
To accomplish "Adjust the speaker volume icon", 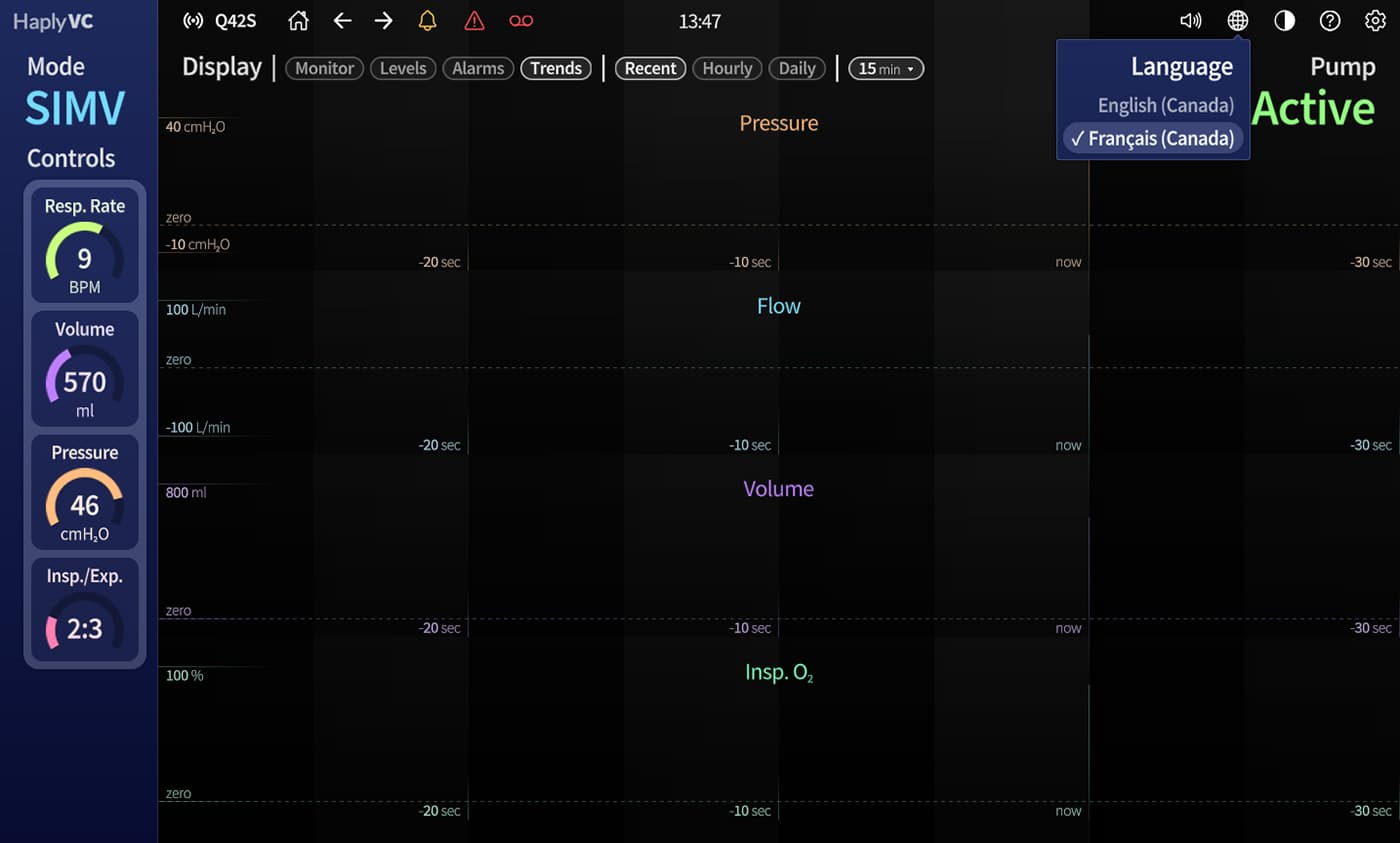I will [x=1190, y=19].
